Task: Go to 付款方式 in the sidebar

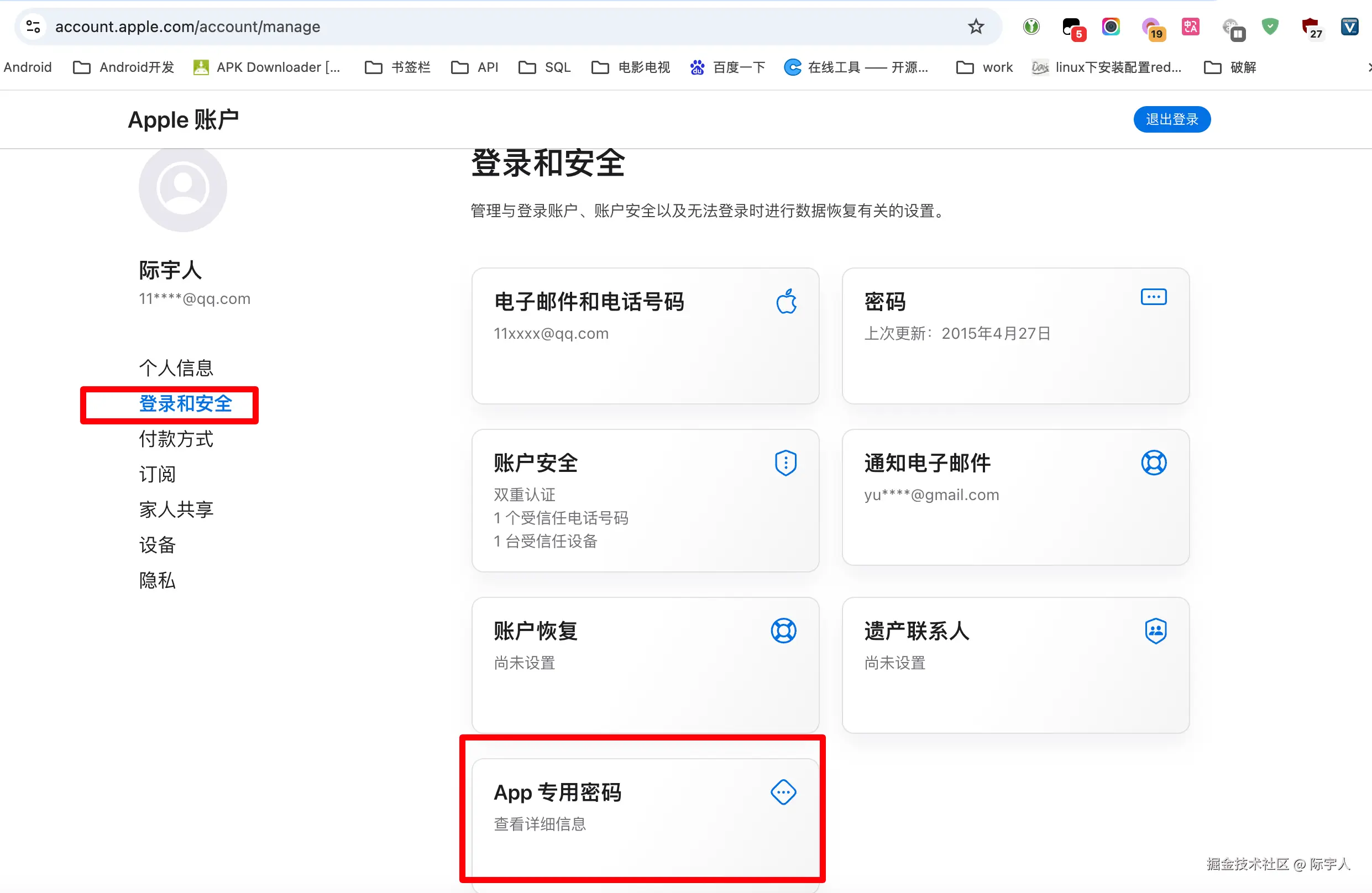Action: [176, 439]
